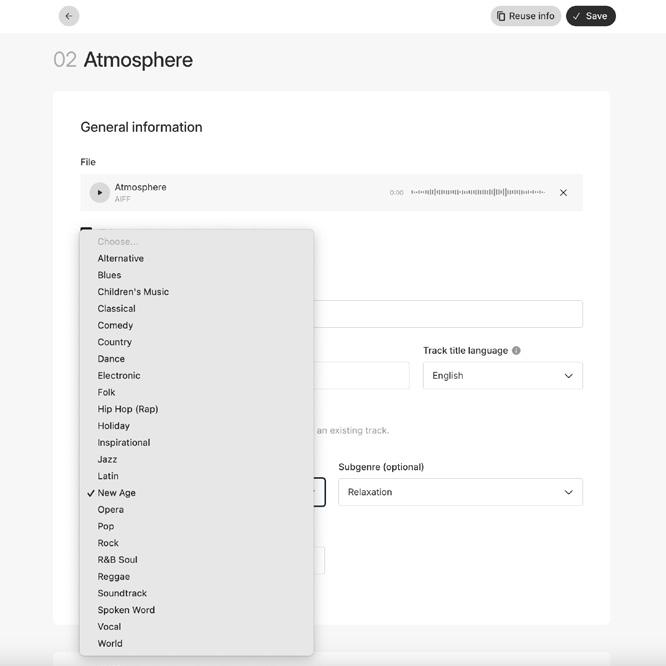Remove the Atmosphere file with X icon

point(563,192)
